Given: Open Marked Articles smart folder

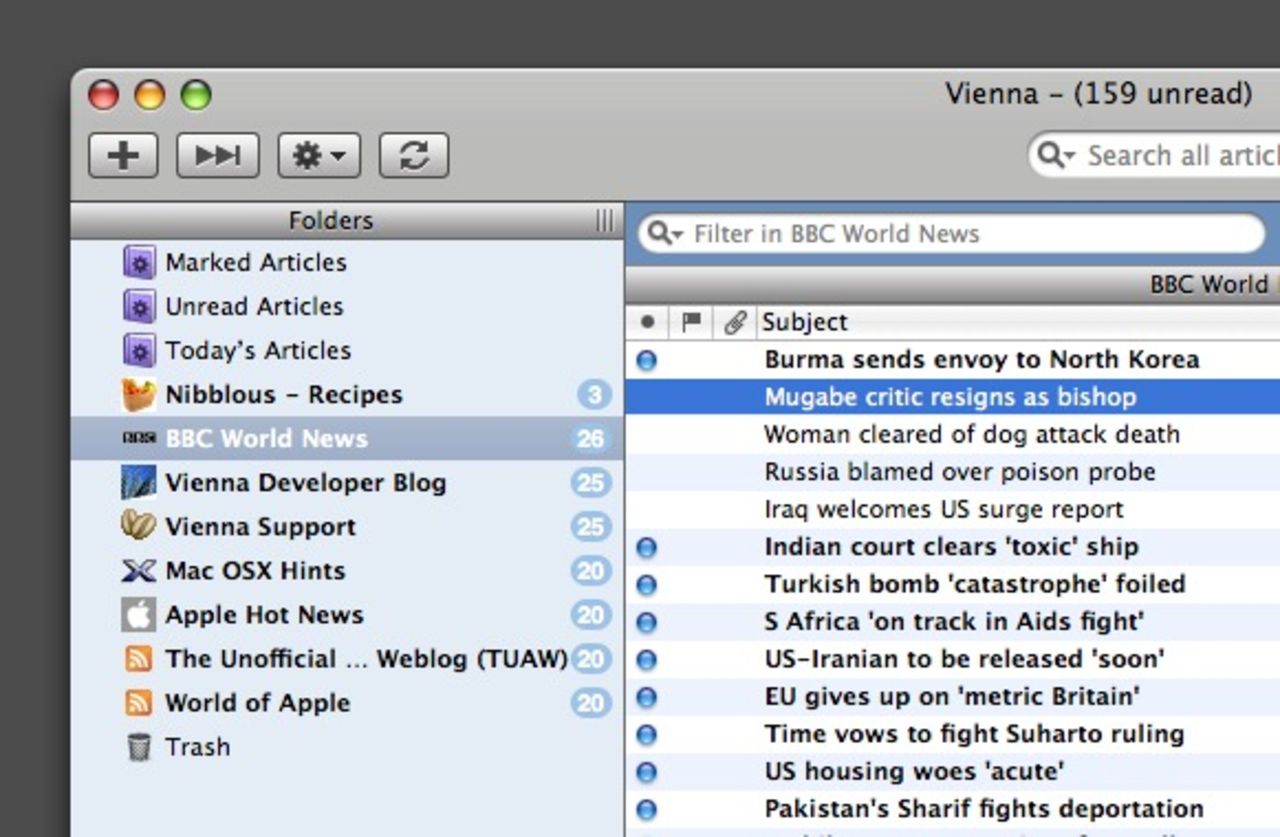Looking at the screenshot, I should 255,262.
